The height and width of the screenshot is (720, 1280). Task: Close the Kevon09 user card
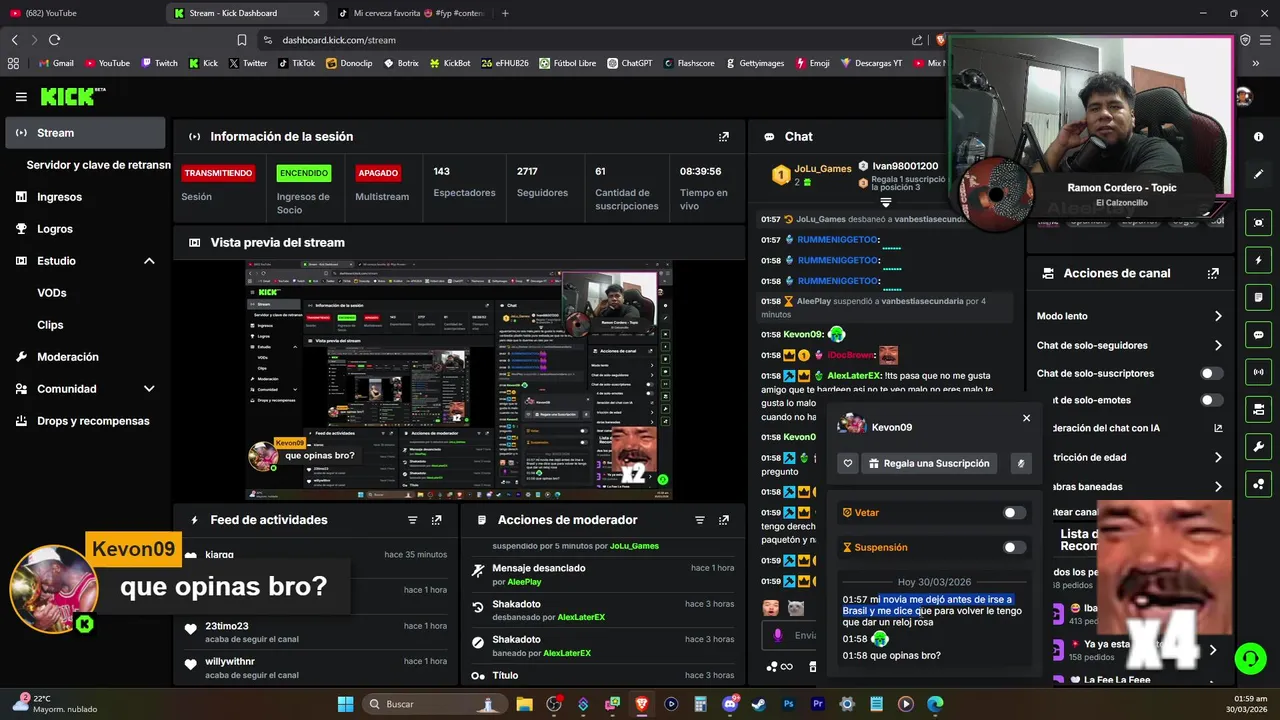pyautogui.click(x=1026, y=418)
